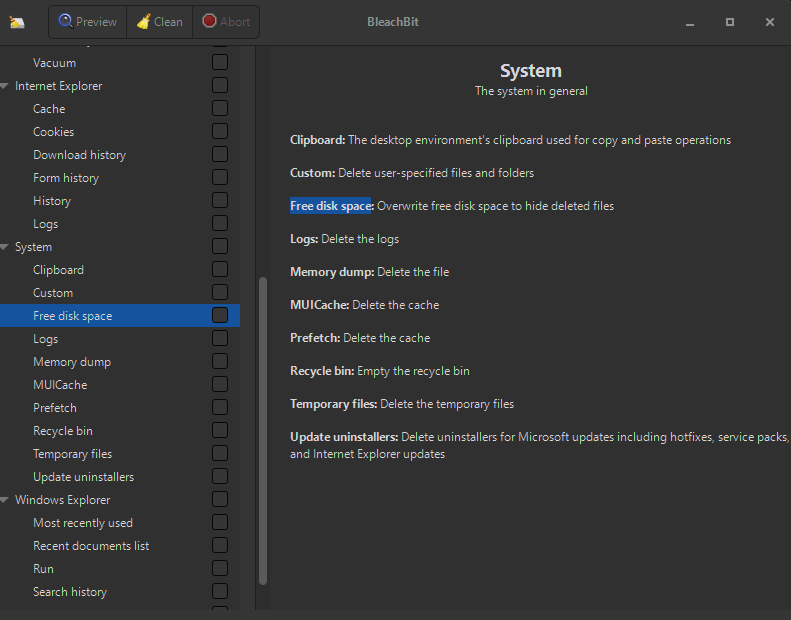
Task: Select the Search history item
Action: 70,592
